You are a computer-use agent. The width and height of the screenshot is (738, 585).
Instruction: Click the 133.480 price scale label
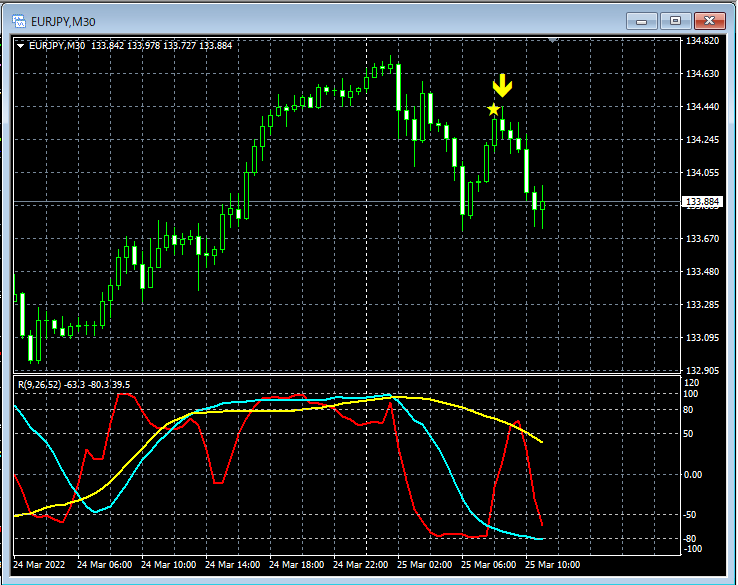702,272
